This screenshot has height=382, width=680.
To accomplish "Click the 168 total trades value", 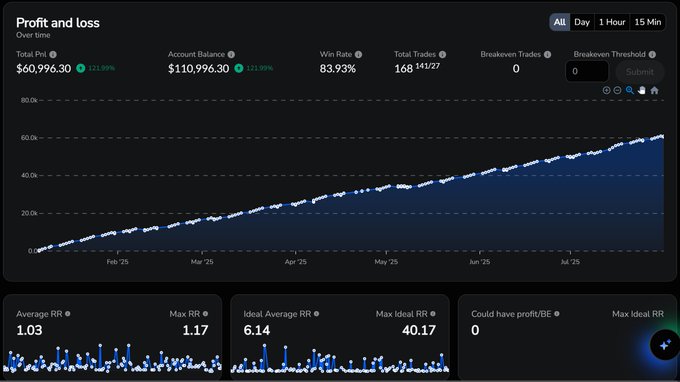I will pos(403,69).
